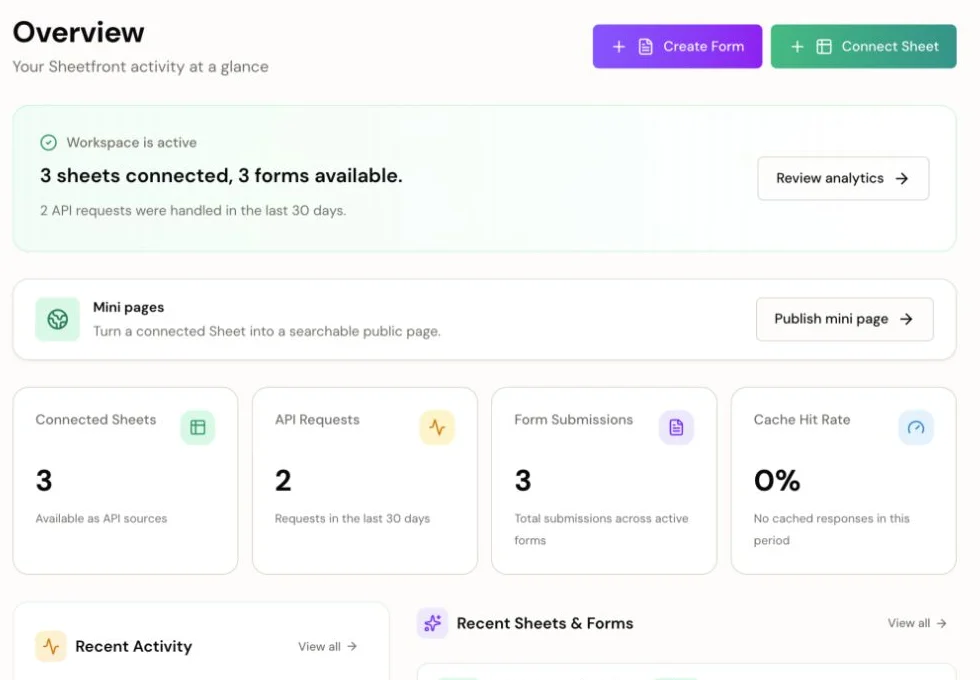Viewport: 980px width, 680px height.
Task: Click the 'Recent Activity' section heading
Action: coord(134,646)
